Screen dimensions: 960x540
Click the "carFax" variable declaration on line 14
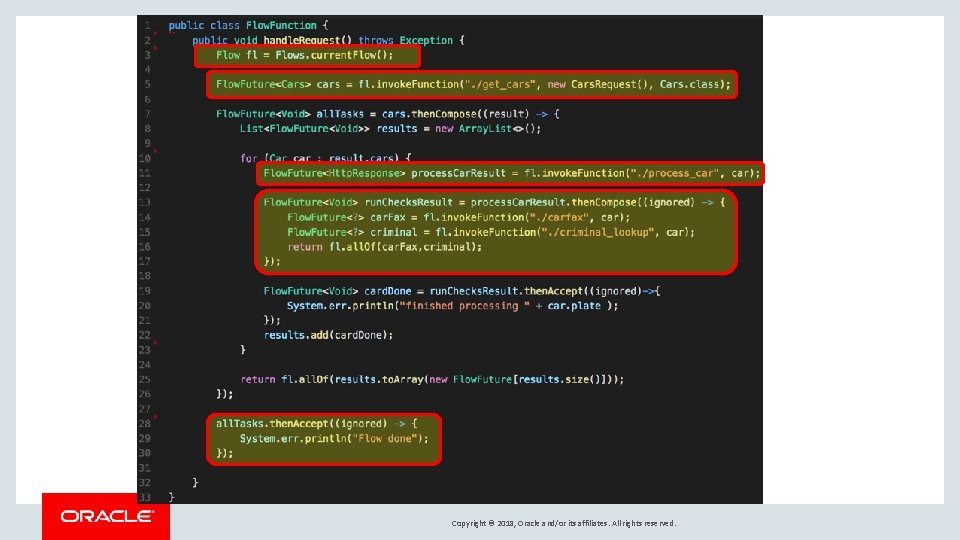[388, 217]
